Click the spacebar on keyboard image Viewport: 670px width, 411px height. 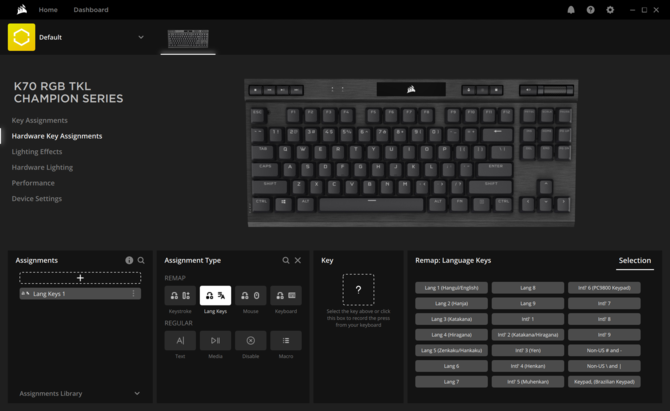372,204
